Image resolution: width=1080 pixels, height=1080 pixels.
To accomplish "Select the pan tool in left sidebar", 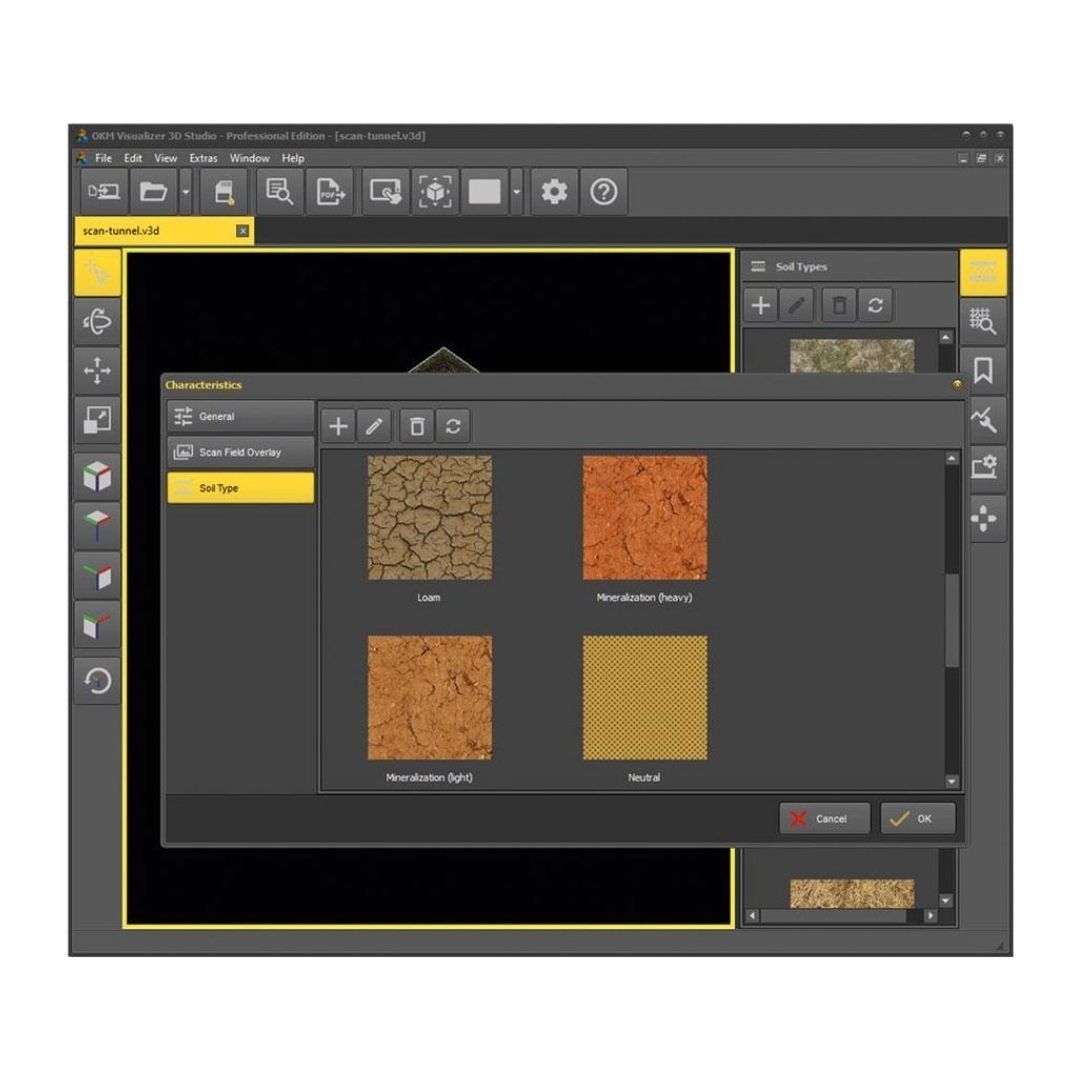I will 96,372.
